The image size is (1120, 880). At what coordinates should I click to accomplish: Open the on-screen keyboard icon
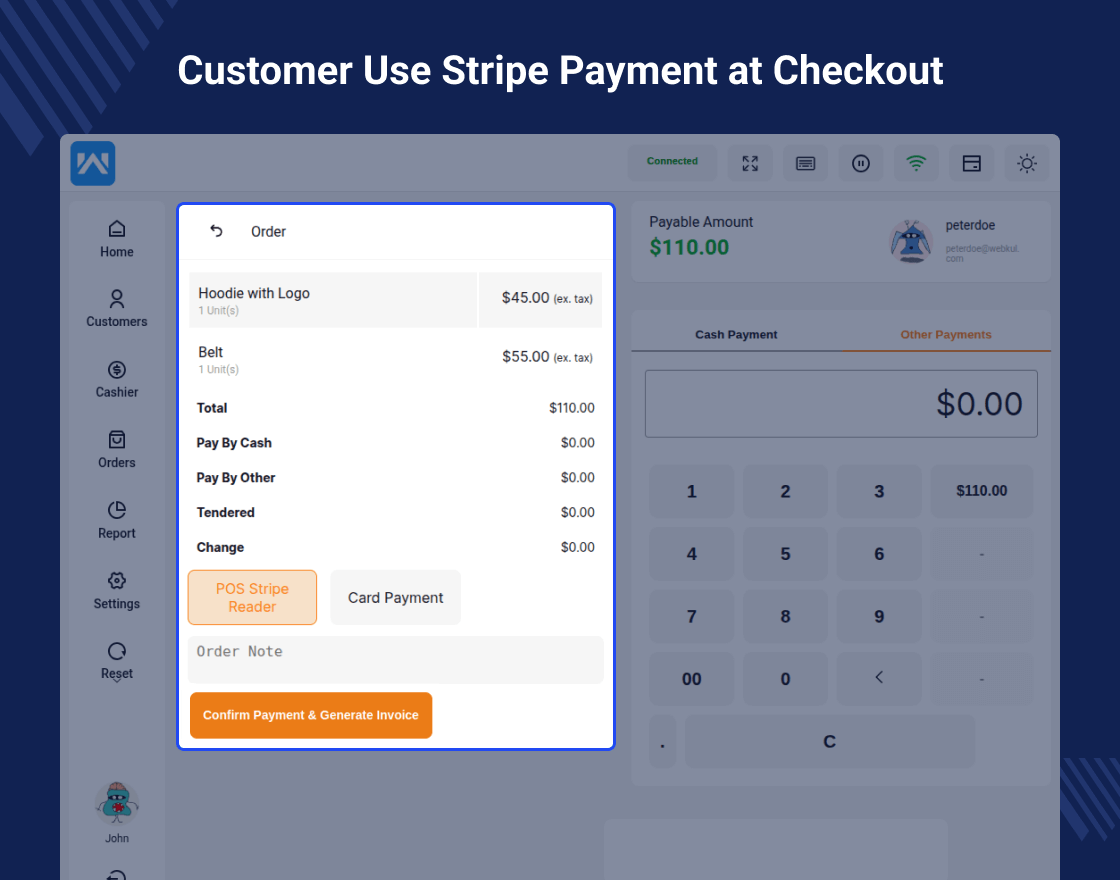pos(805,163)
